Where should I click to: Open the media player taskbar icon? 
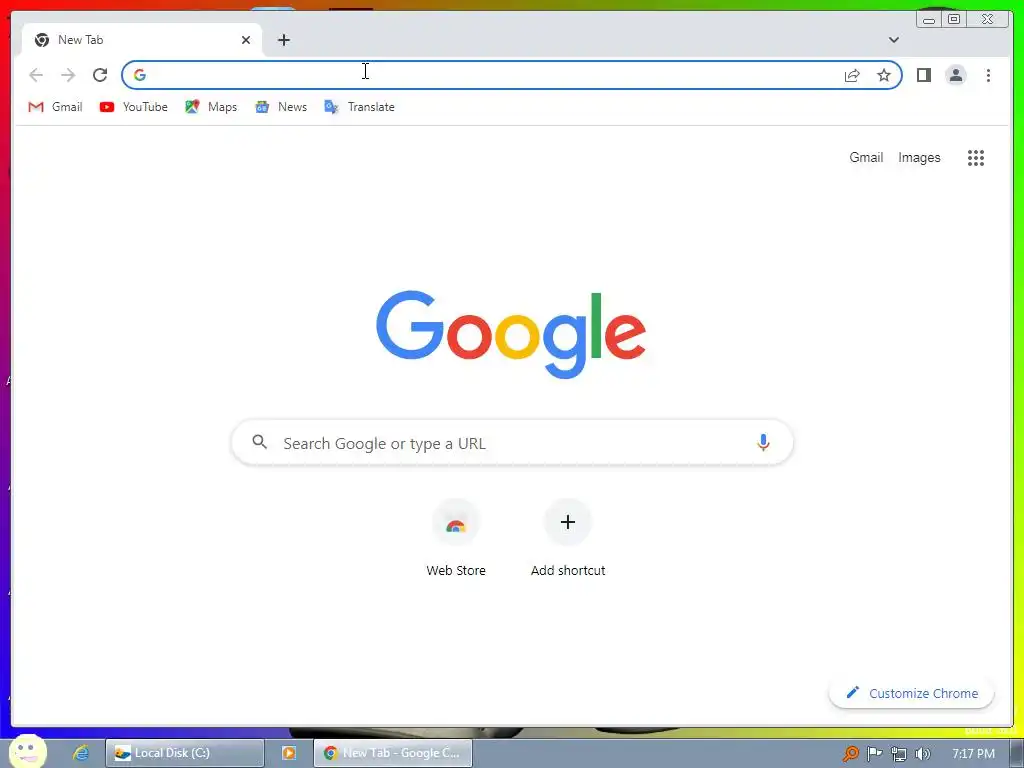(x=289, y=753)
